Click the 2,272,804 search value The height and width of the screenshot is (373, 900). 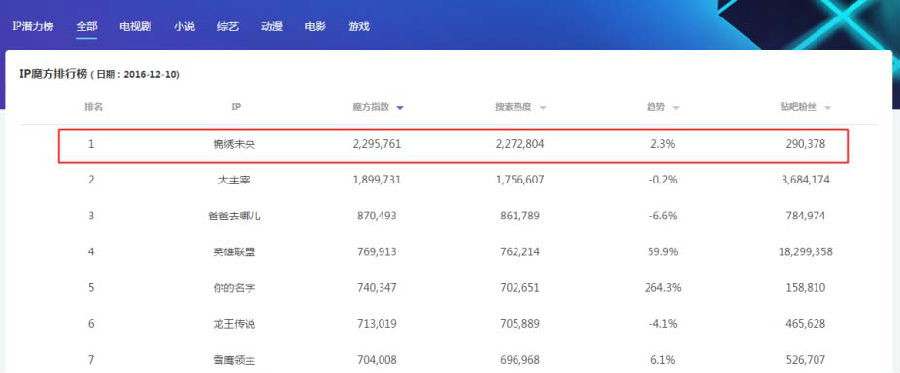519,144
